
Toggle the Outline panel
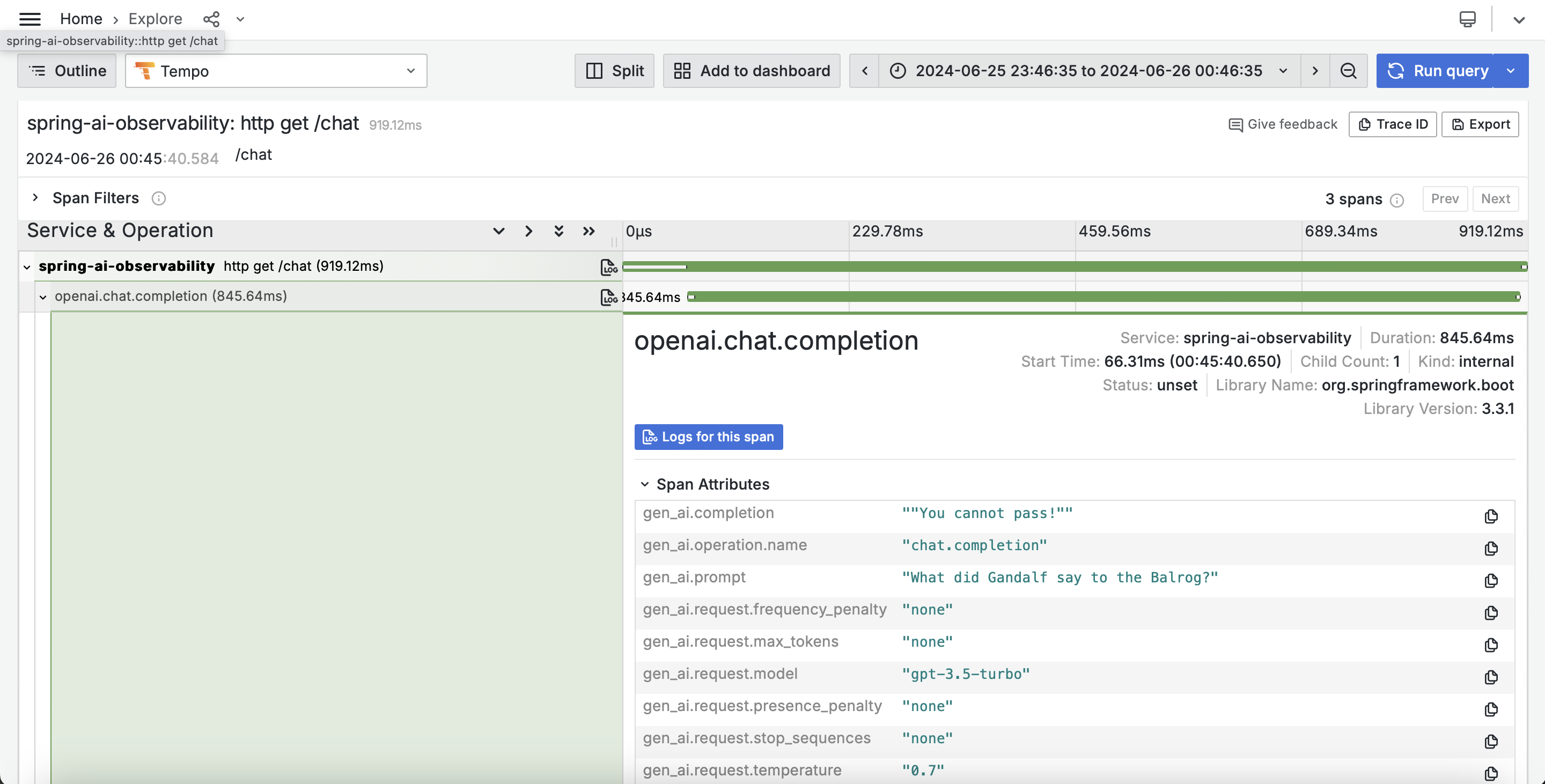[67, 71]
